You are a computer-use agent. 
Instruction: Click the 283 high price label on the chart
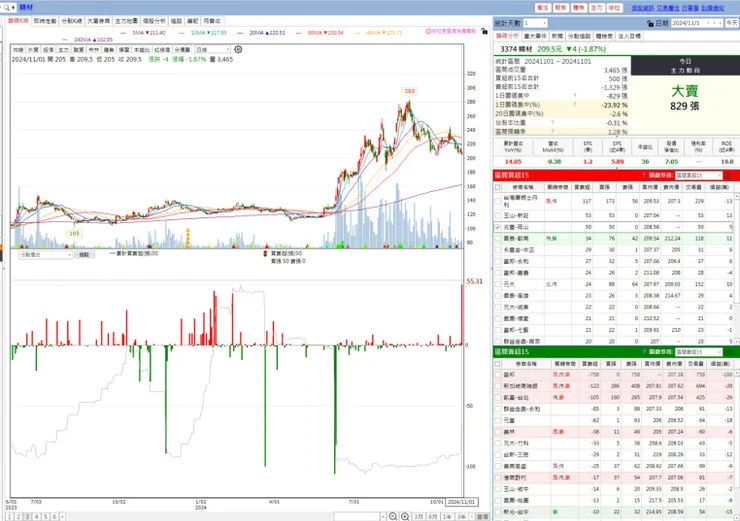click(409, 91)
